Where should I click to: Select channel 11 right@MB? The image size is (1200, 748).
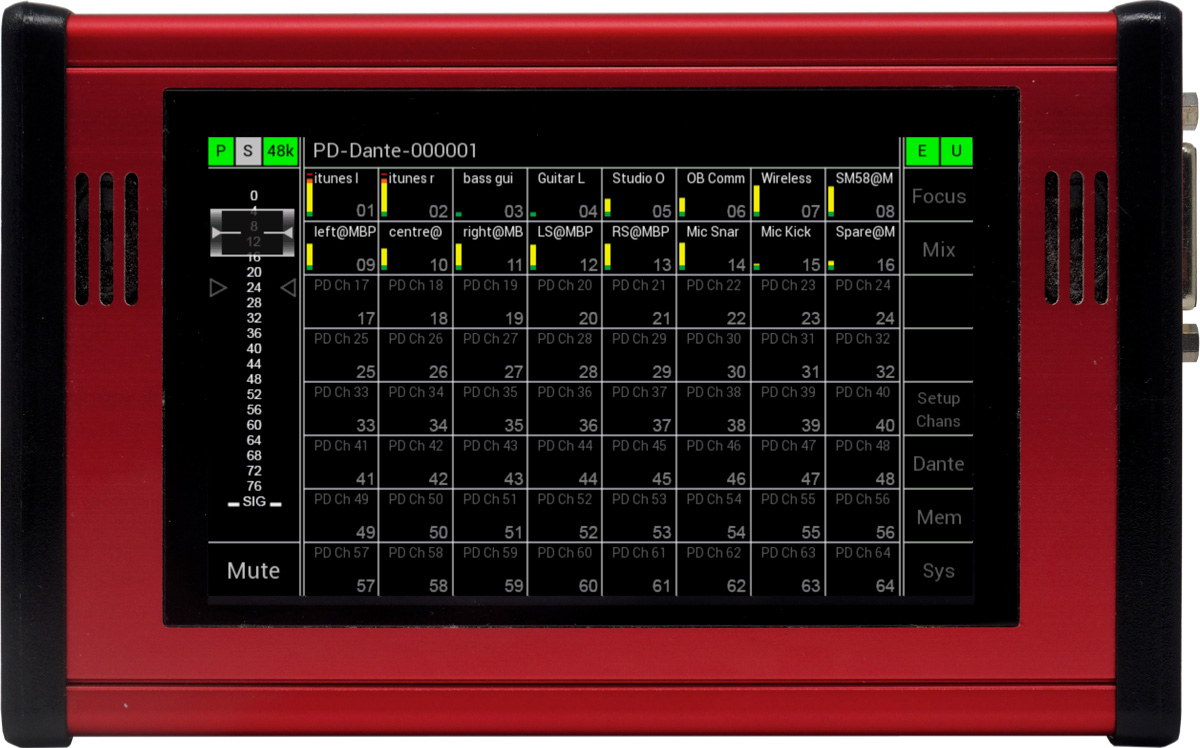pyautogui.click(x=490, y=248)
